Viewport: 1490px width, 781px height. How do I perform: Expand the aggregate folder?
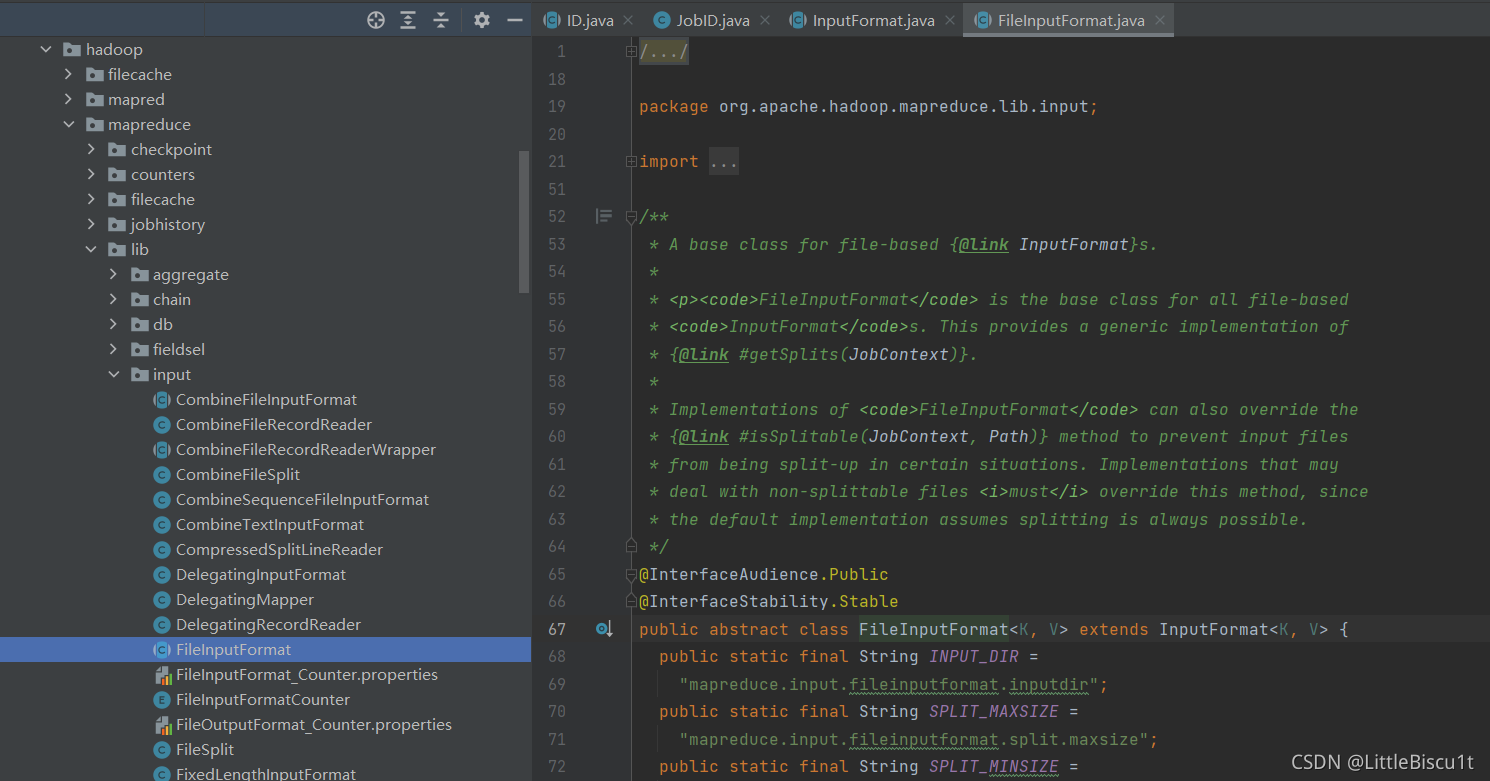coord(113,274)
